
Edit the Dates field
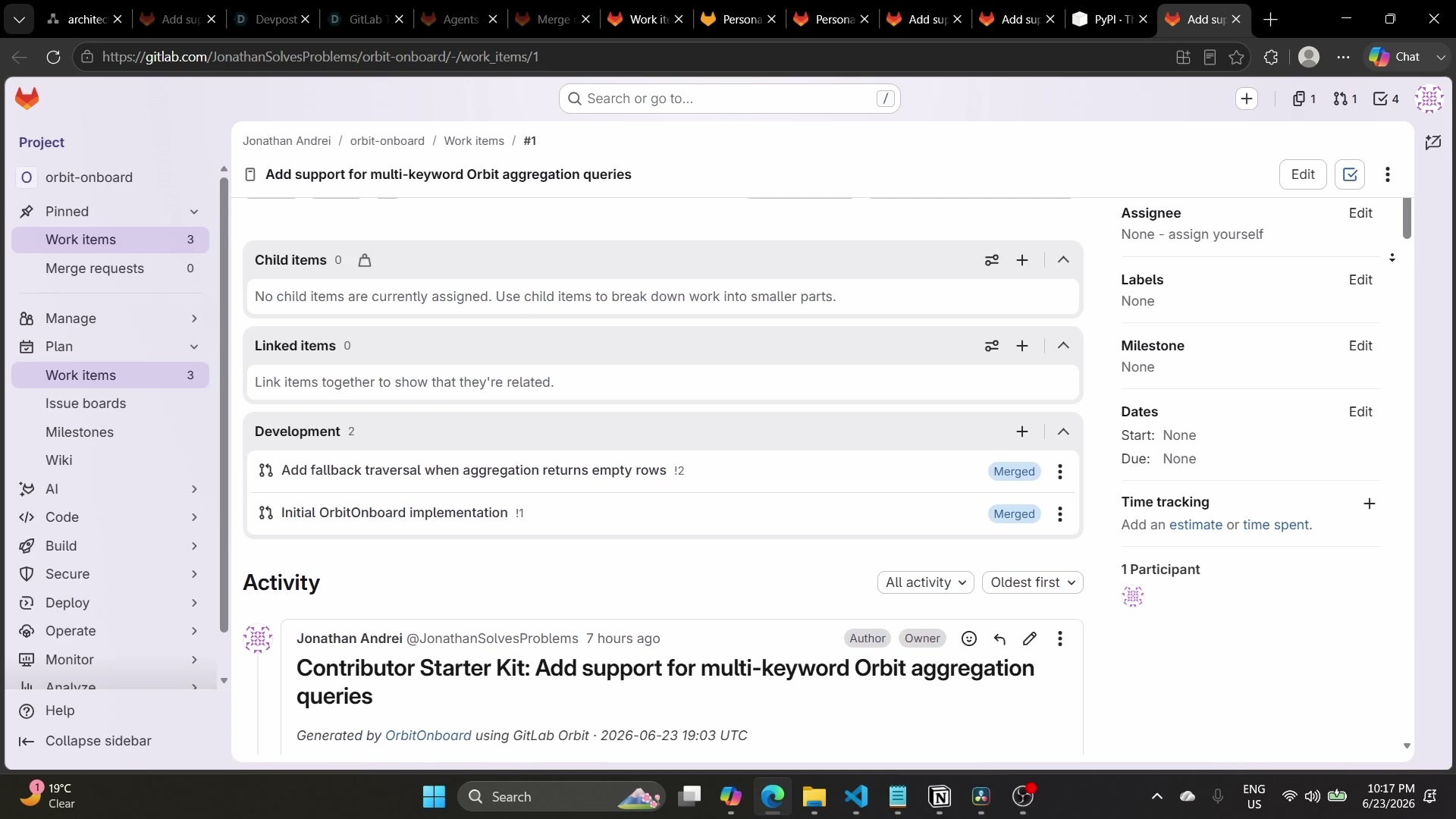tap(1360, 412)
